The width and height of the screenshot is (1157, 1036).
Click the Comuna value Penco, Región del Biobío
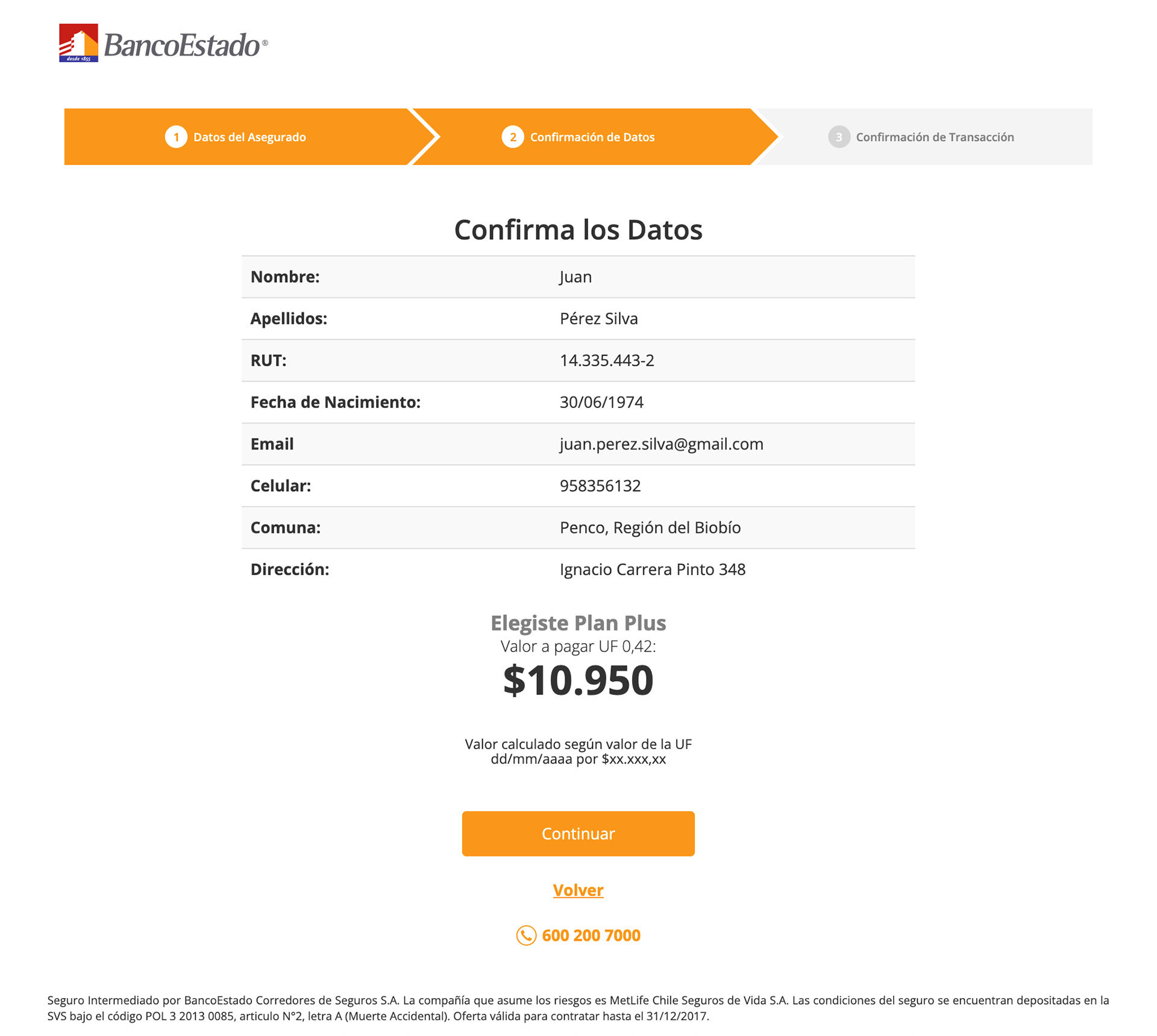[x=650, y=528]
